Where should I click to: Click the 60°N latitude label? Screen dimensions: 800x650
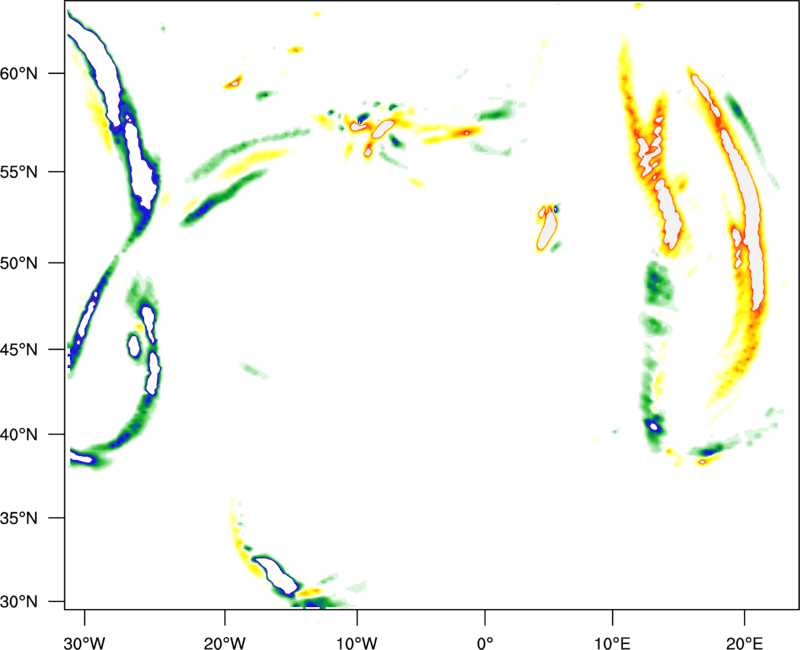point(19,73)
